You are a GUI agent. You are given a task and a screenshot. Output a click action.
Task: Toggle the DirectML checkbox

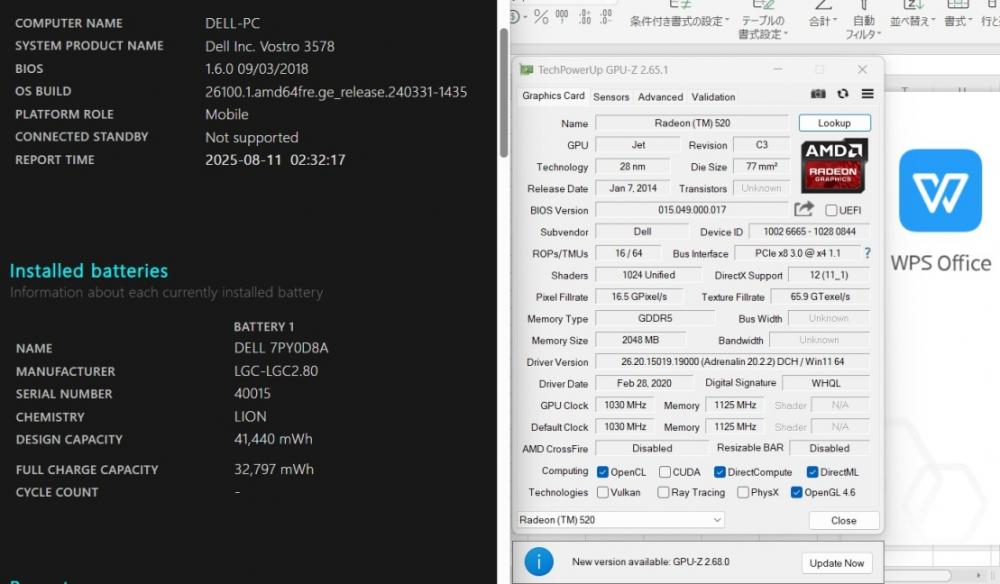pos(812,472)
